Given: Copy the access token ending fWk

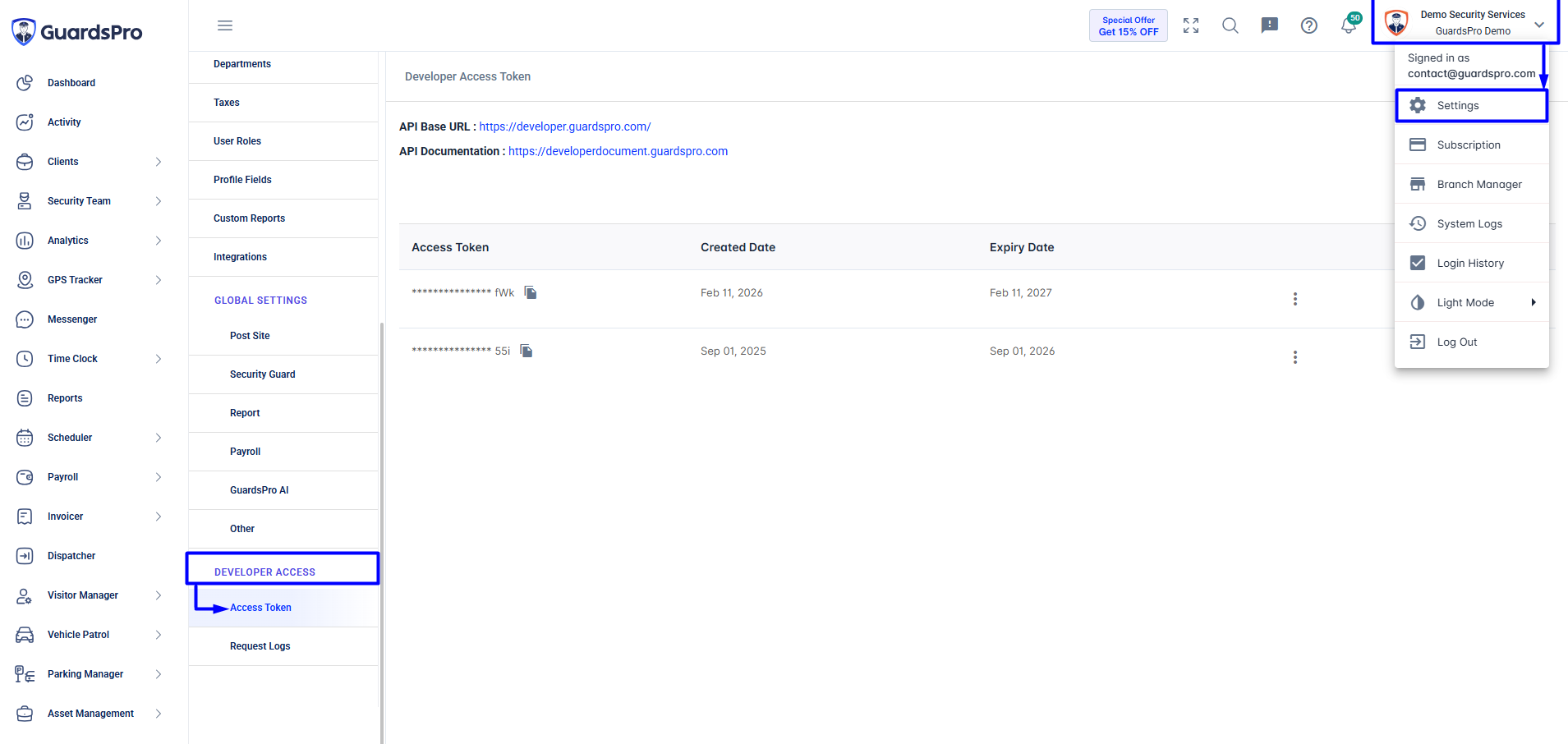Looking at the screenshot, I should (531, 292).
